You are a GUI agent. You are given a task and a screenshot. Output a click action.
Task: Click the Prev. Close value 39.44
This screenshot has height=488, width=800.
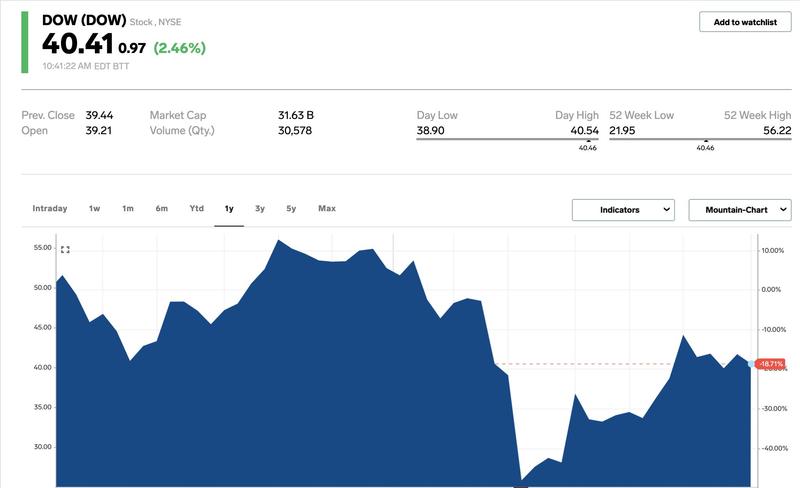pyautogui.click(x=99, y=115)
